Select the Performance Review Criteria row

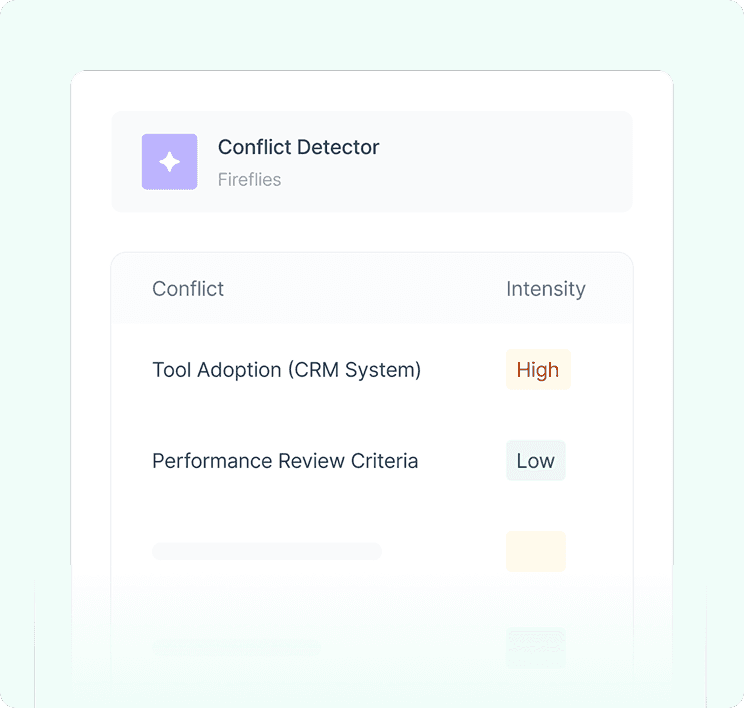coord(372,461)
